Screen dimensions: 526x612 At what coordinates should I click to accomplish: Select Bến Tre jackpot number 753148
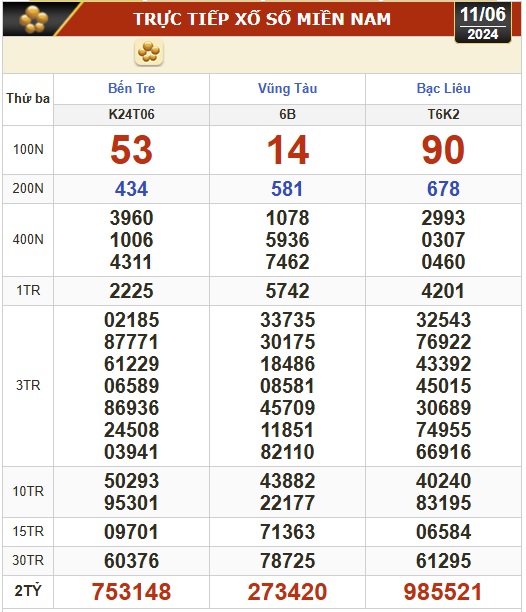(132, 592)
